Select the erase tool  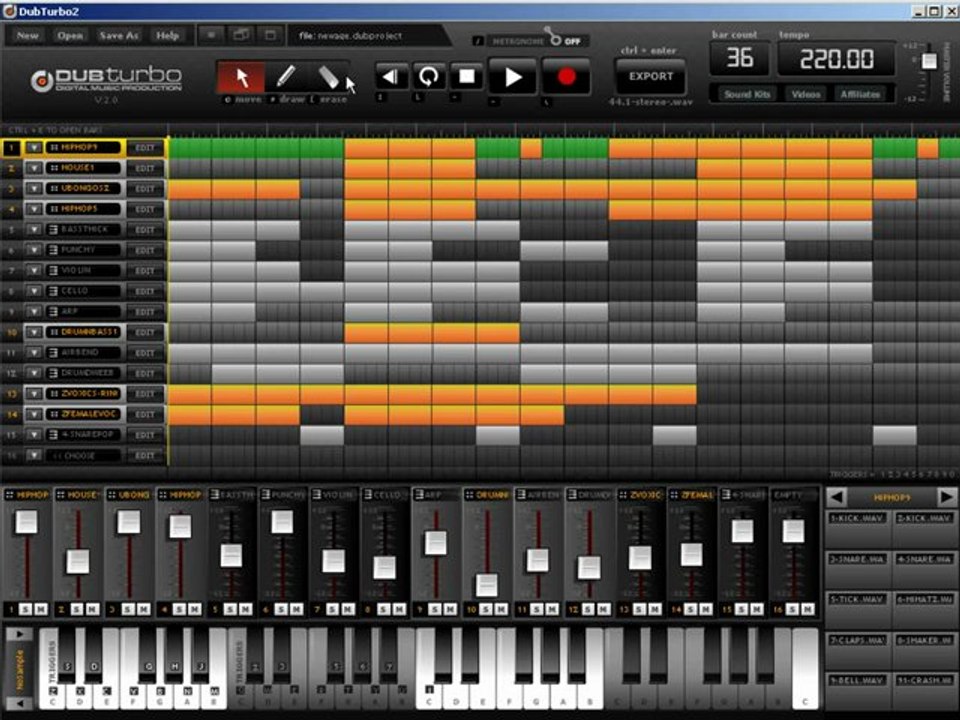coord(329,77)
